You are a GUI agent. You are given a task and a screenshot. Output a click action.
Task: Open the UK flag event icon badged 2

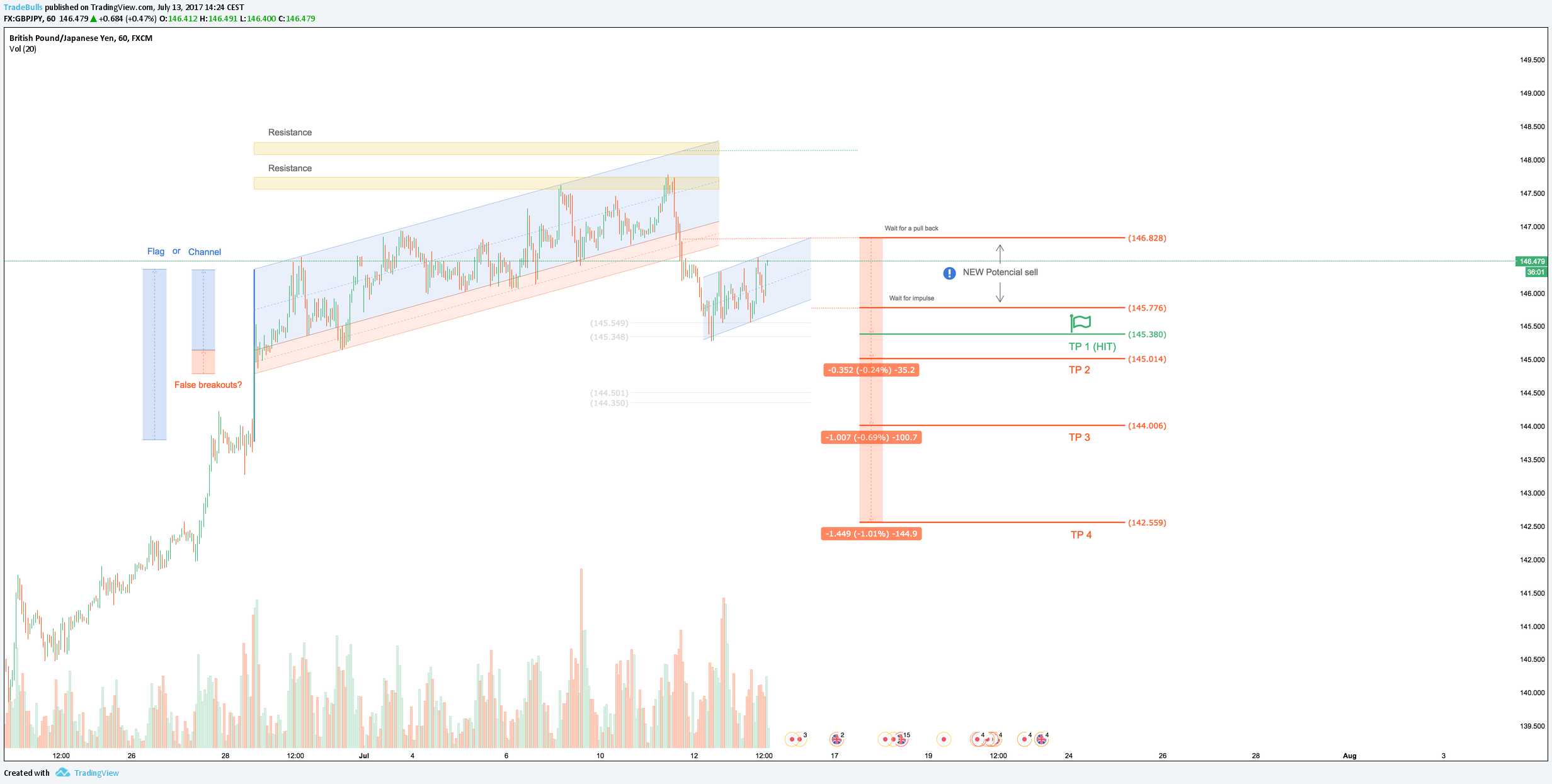tap(836, 739)
